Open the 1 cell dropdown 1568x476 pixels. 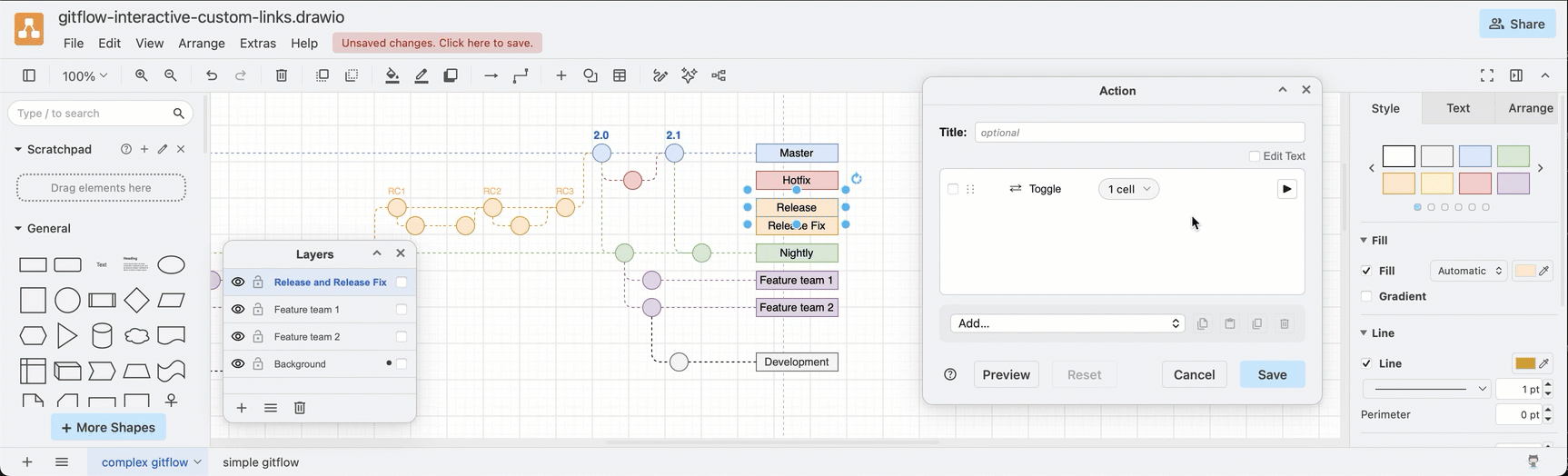click(x=1128, y=189)
